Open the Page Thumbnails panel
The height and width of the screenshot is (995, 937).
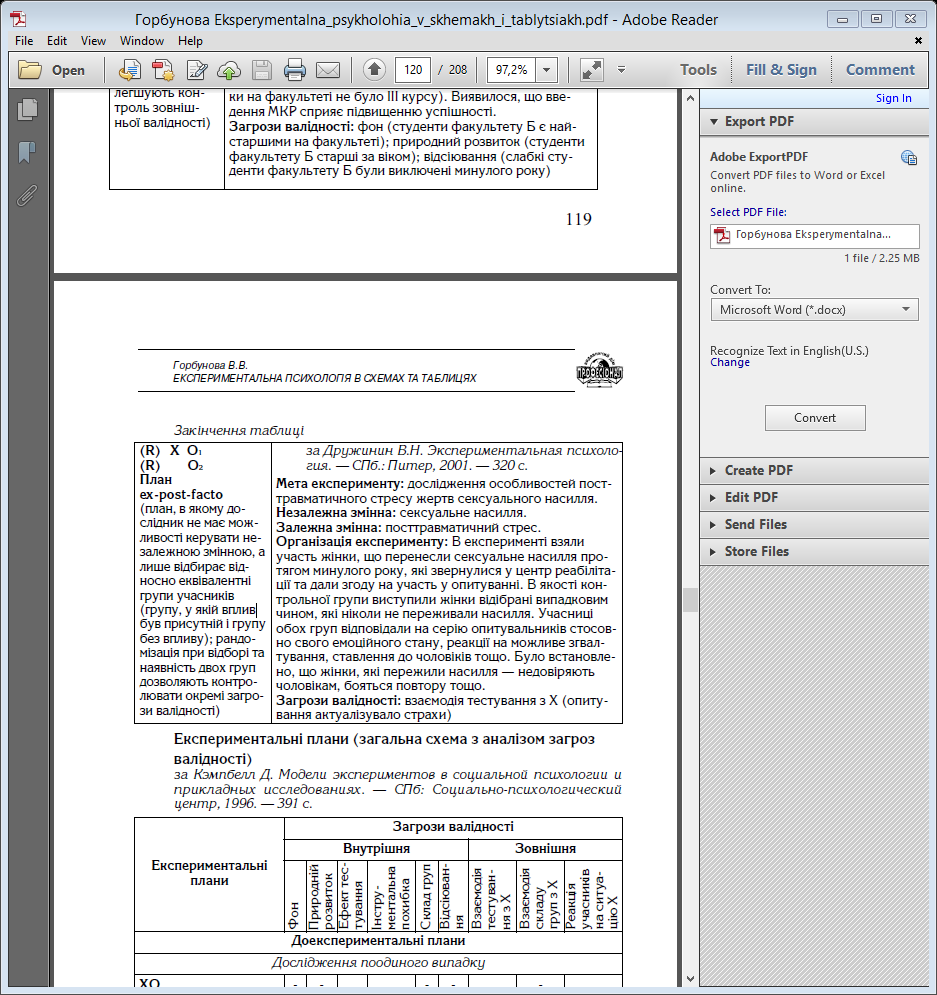[x=27, y=110]
